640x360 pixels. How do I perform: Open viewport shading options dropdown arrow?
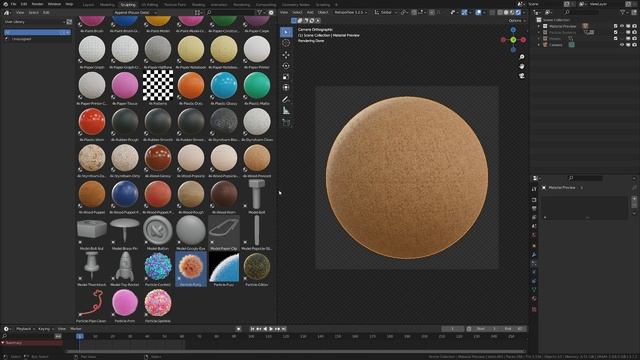(x=524, y=12)
